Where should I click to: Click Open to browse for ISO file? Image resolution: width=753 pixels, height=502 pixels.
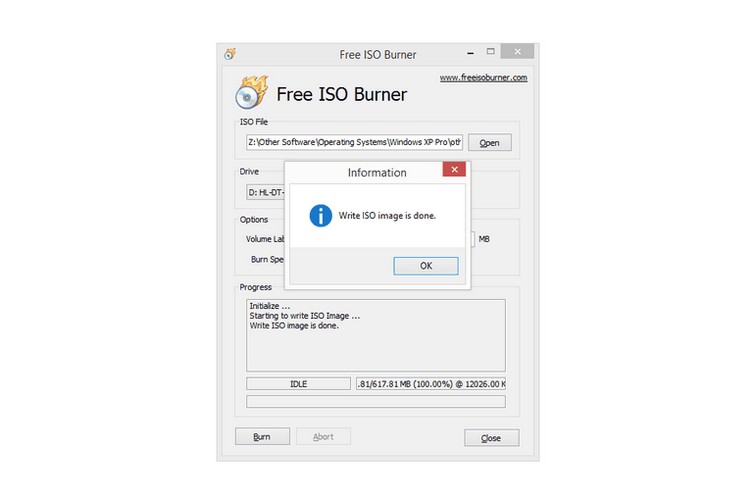[x=489, y=142]
